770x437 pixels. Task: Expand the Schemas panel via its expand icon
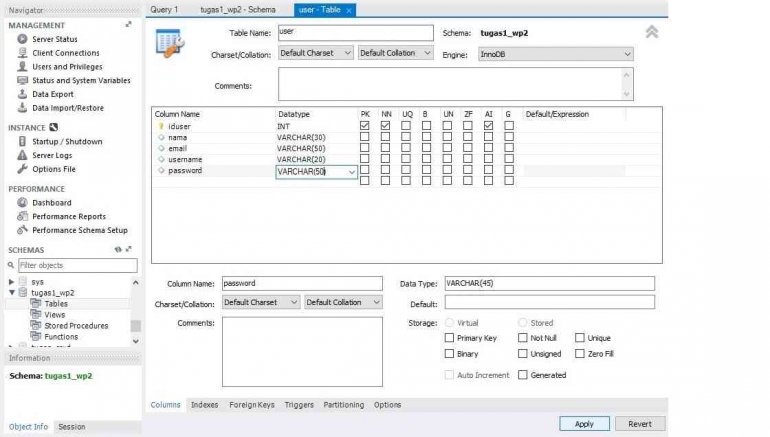(x=129, y=249)
